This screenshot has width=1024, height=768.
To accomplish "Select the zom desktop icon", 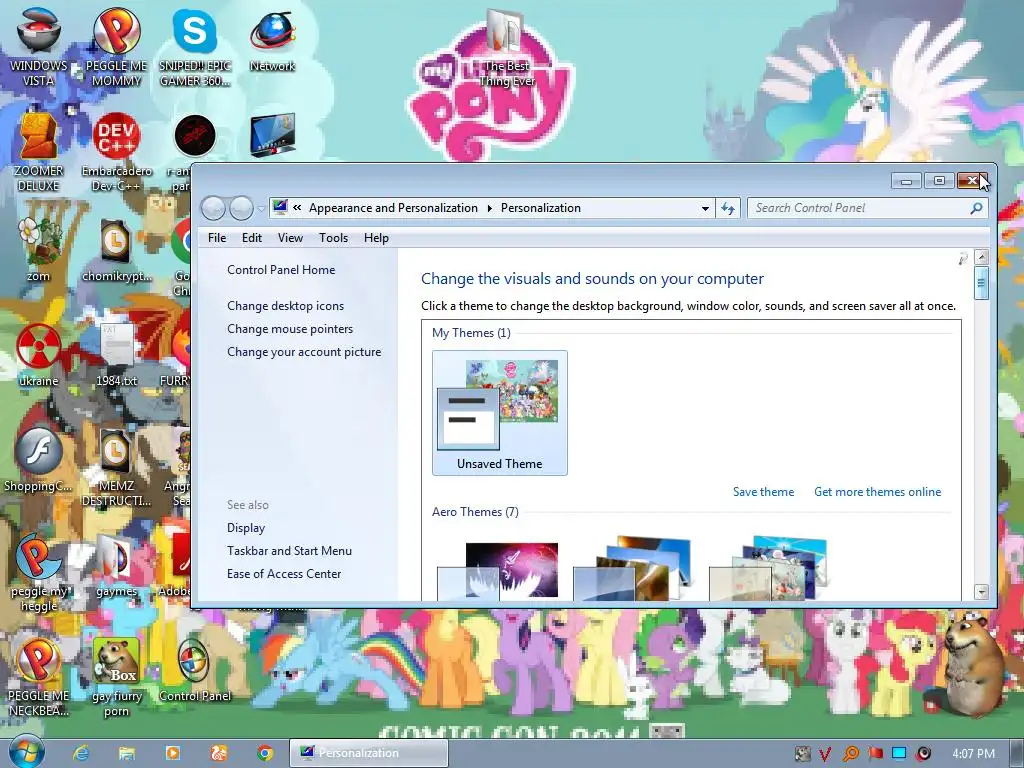I will 38,249.
